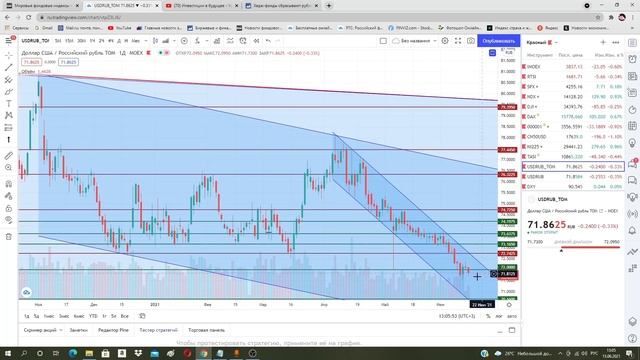Select the pitchfork and Gann tools
The image size is (640, 360).
(x=9, y=80)
